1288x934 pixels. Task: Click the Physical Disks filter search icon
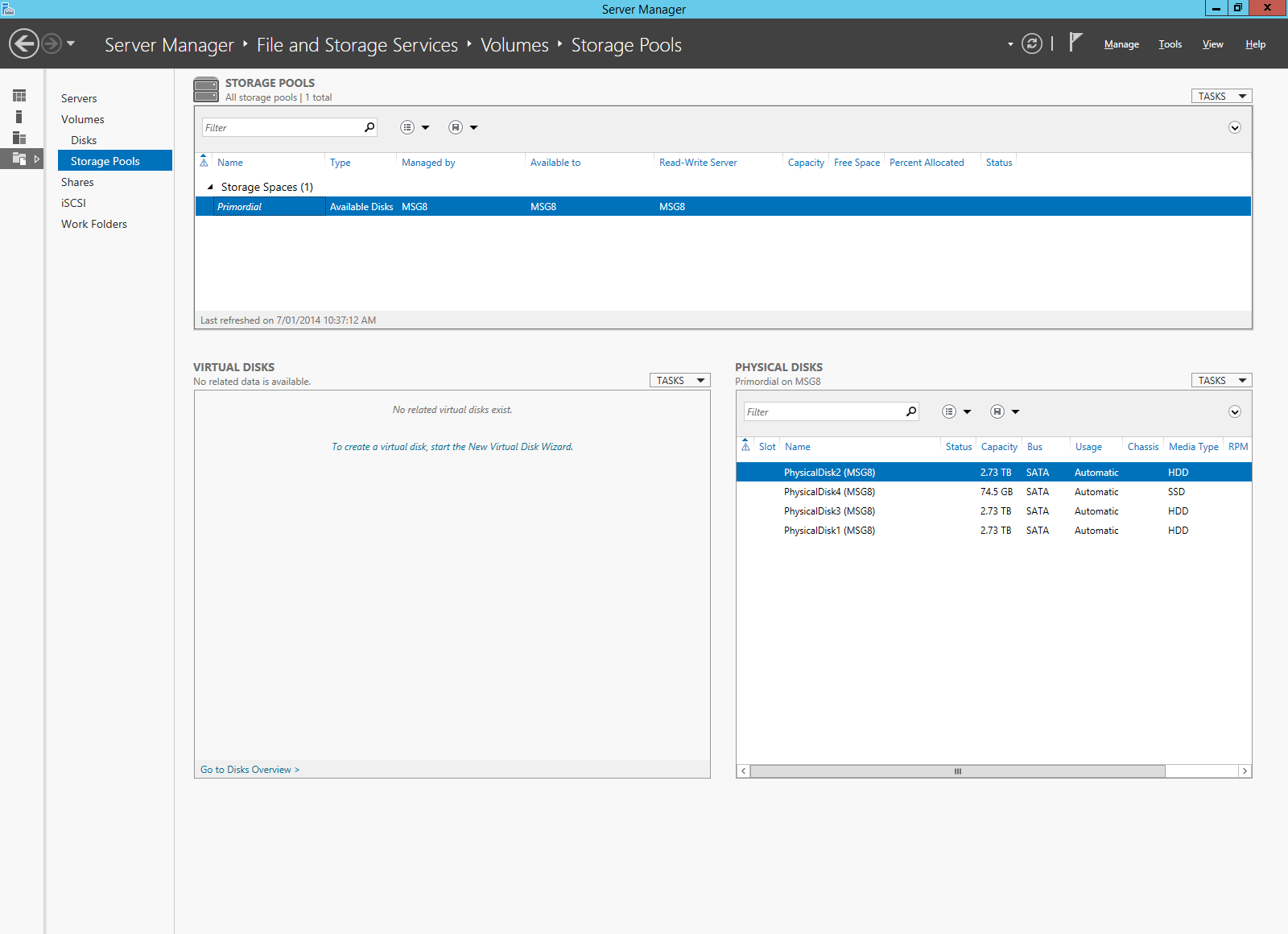coord(911,411)
